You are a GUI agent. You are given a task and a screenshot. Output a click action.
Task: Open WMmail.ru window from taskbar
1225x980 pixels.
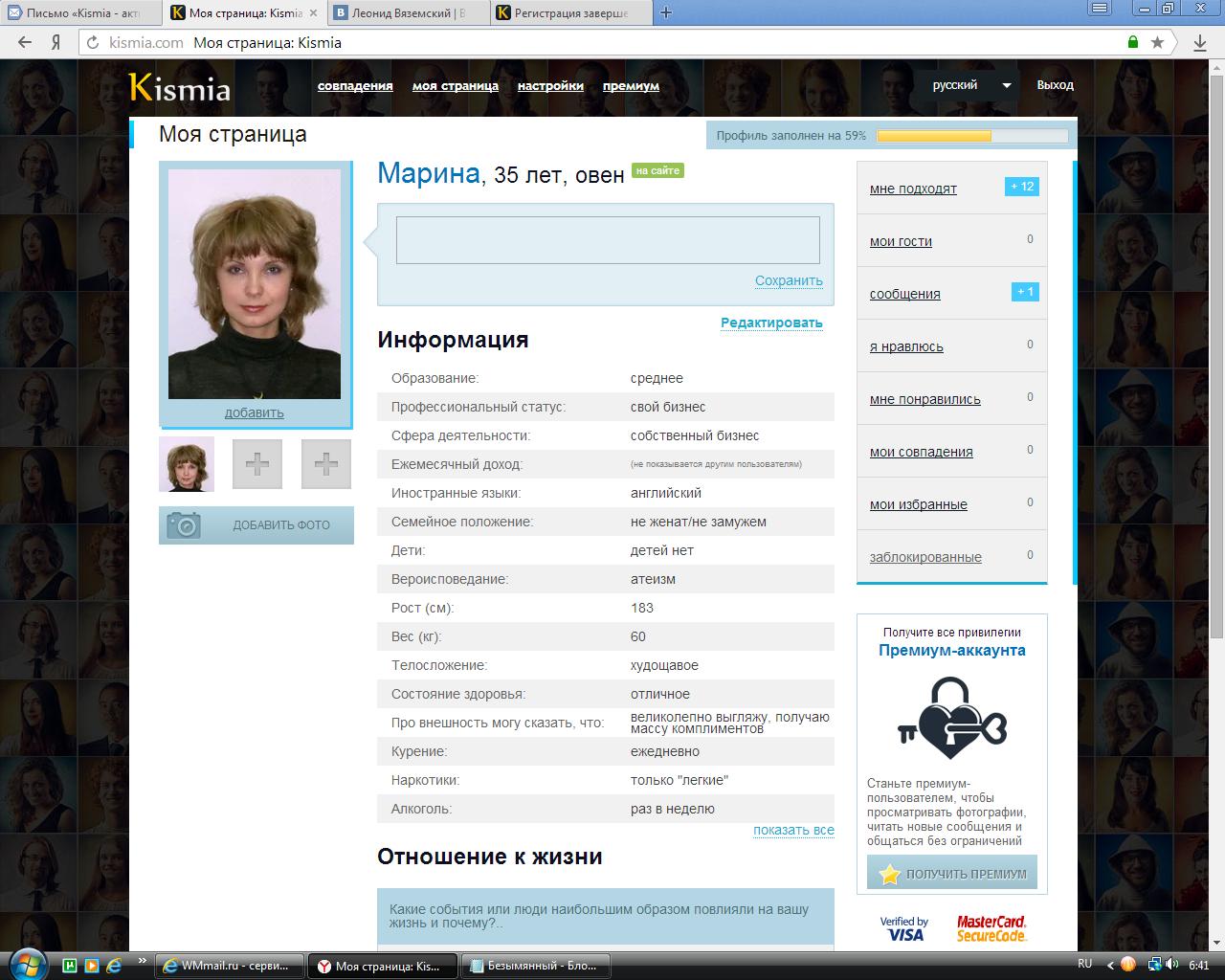(x=230, y=966)
